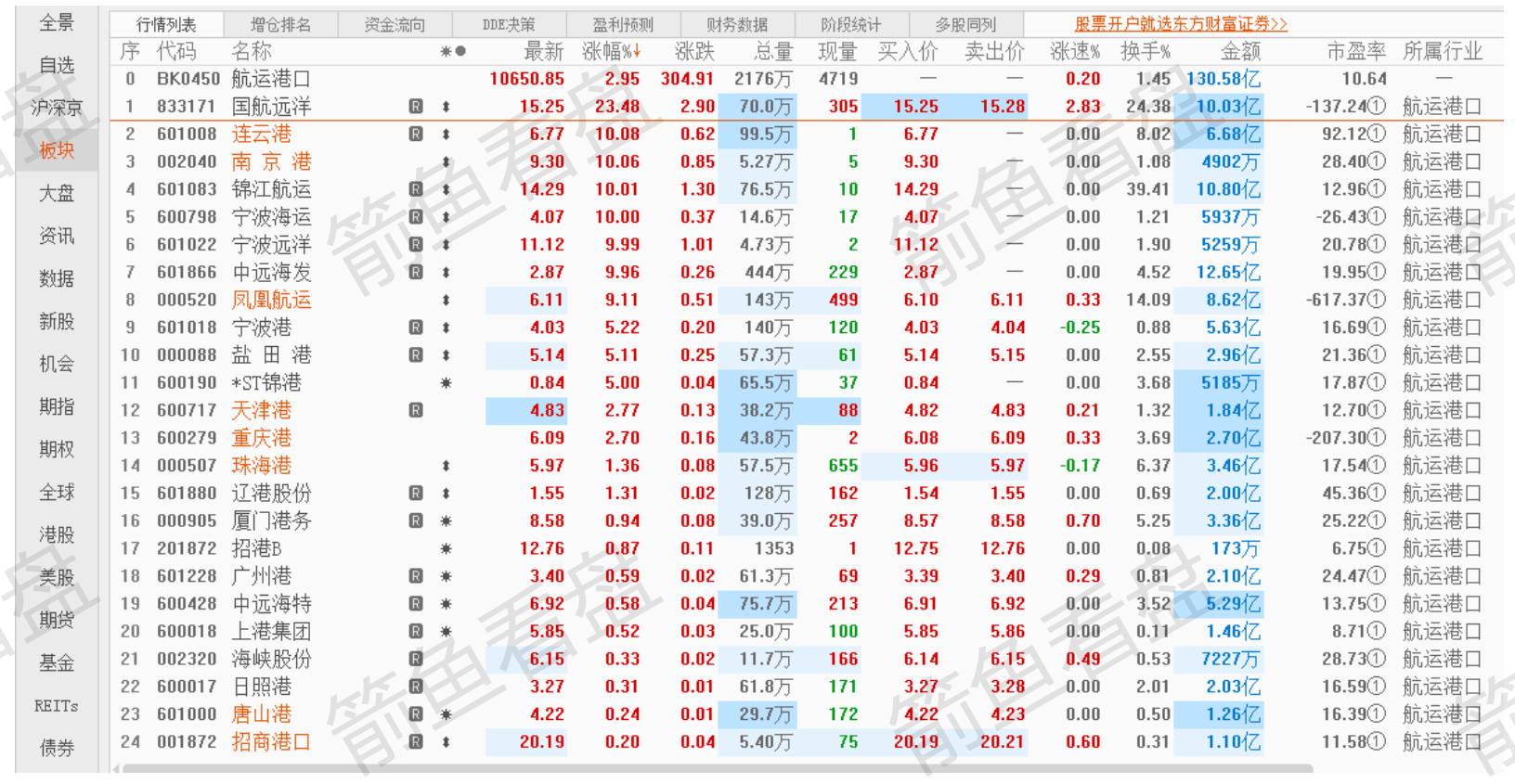This screenshot has width=1515, height=784.
Task: Switch to DDE决策 tab
Action: [509, 25]
